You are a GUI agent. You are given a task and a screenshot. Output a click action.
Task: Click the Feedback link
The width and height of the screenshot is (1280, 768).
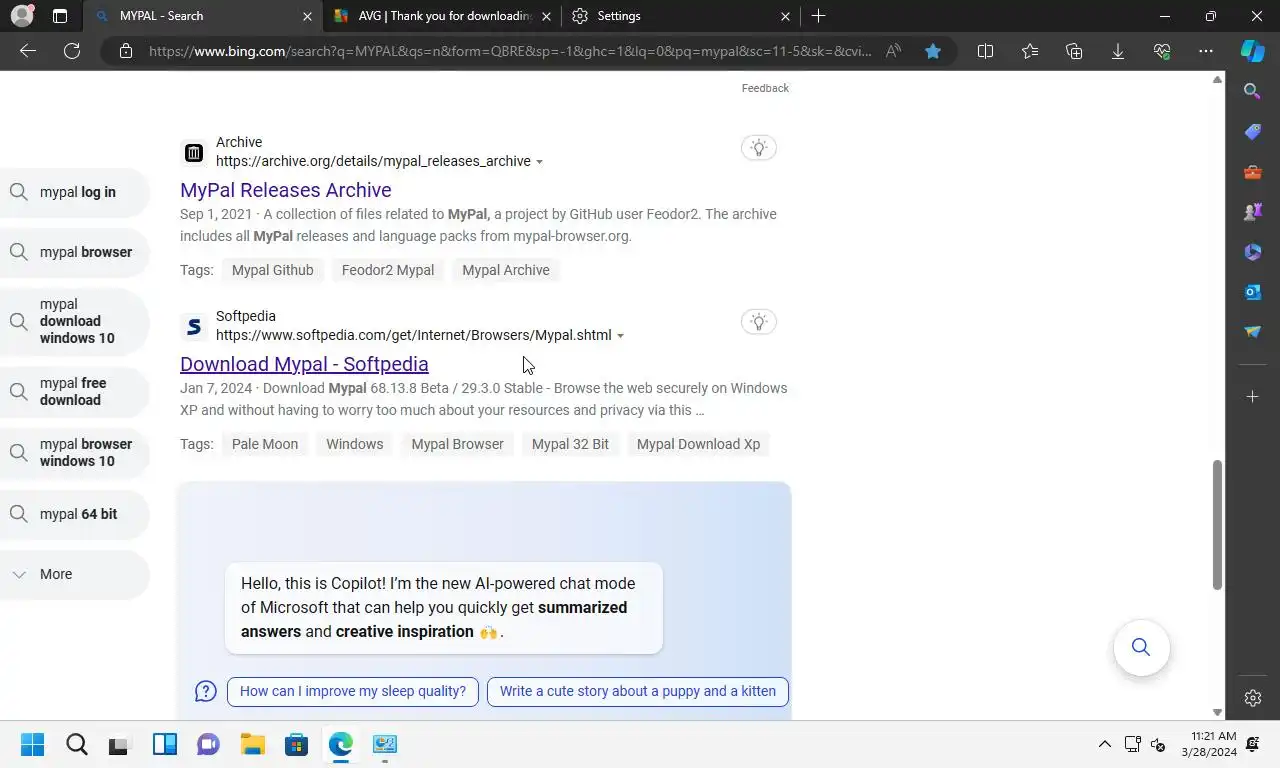click(765, 88)
